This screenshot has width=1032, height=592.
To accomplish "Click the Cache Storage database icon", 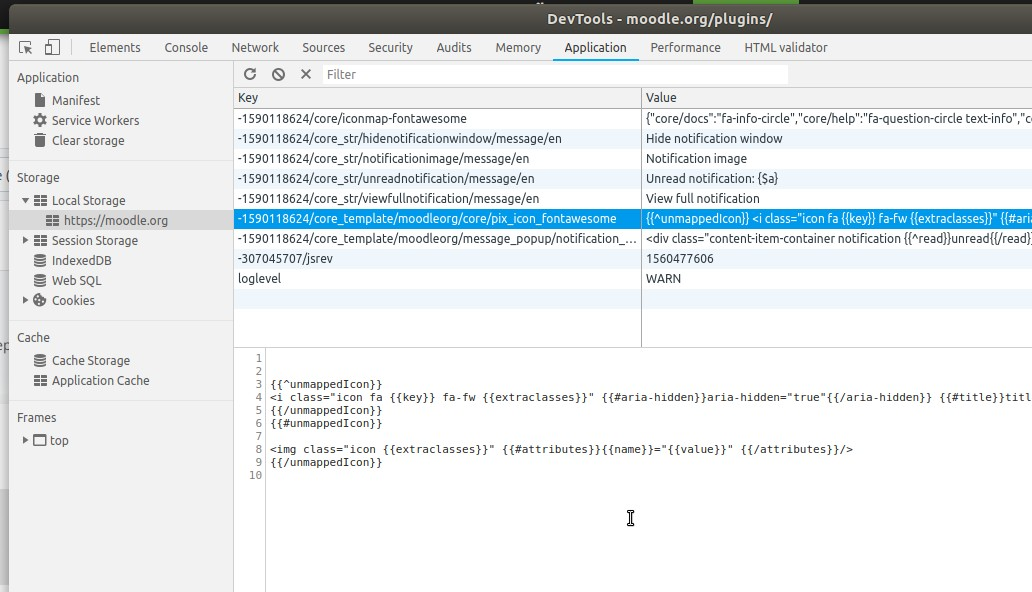I will [x=40, y=361].
